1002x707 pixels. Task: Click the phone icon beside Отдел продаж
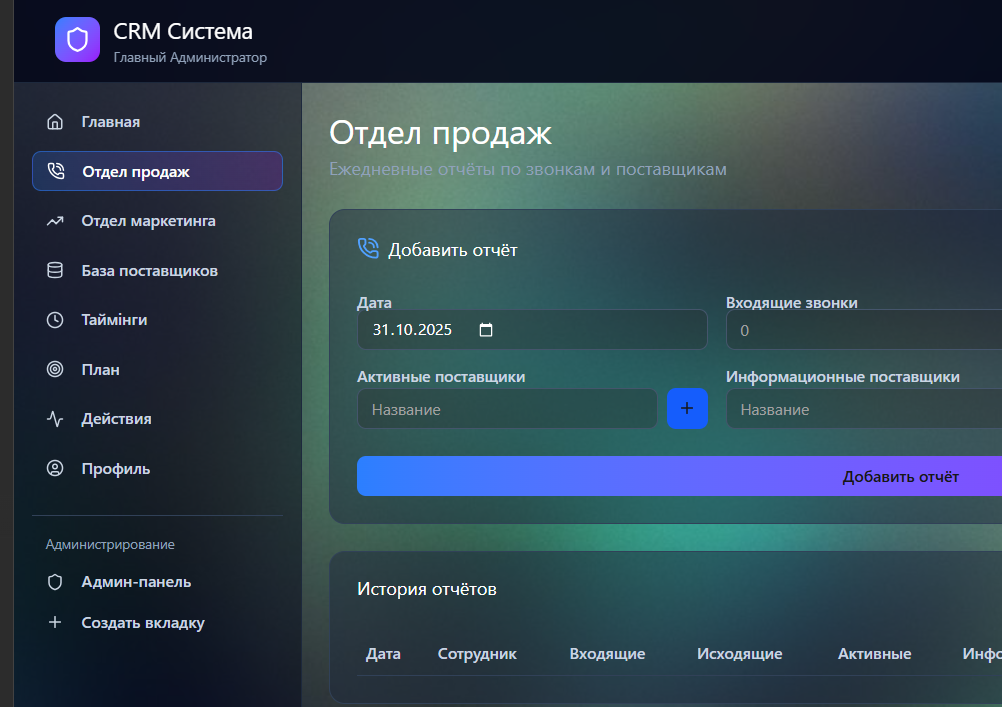click(56, 171)
